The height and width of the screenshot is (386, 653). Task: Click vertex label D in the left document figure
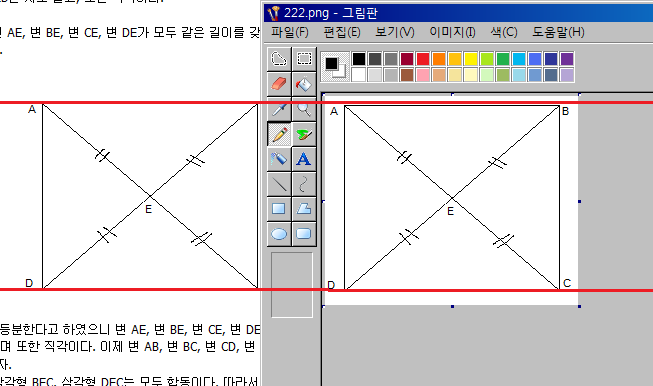pos(29,283)
